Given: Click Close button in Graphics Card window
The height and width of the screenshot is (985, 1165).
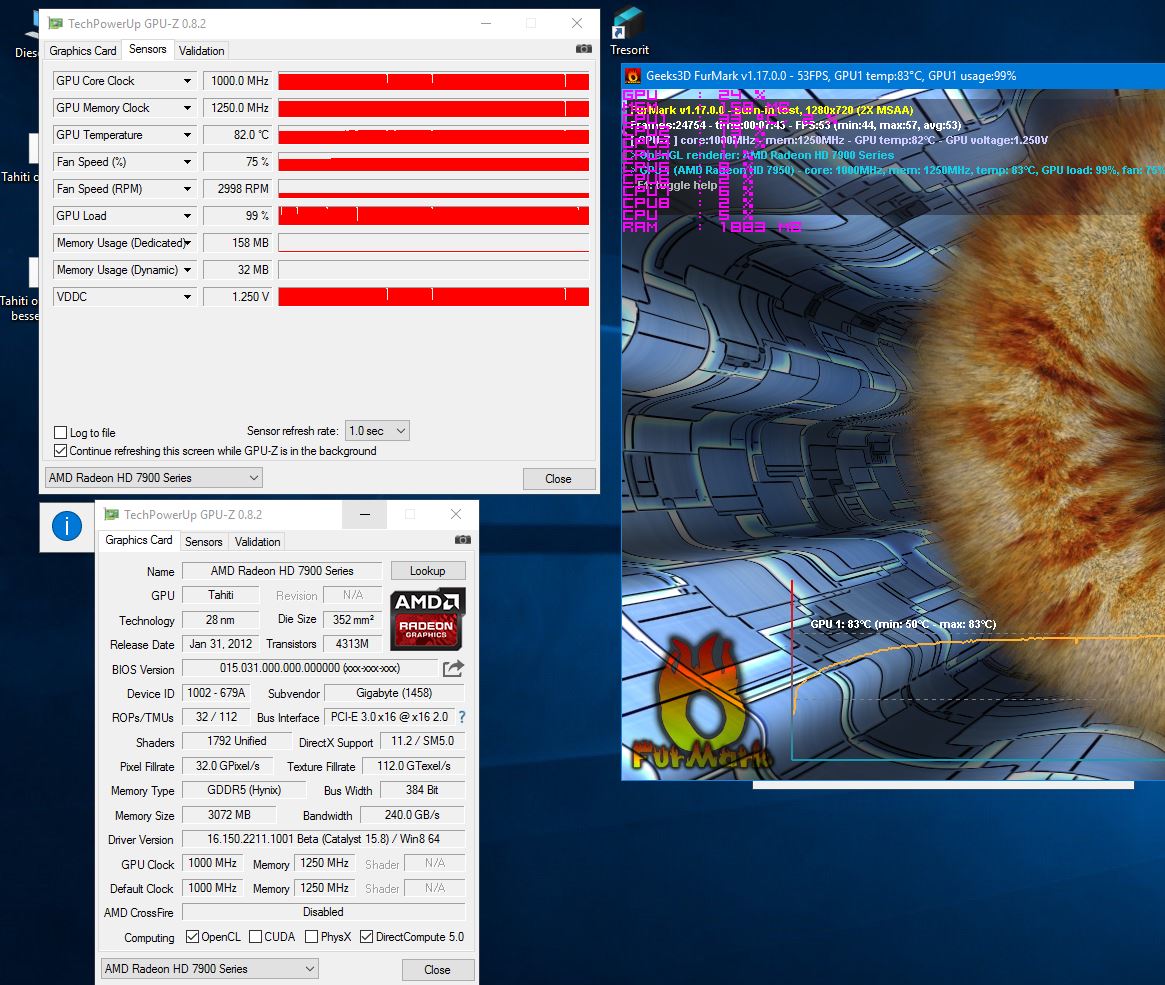Looking at the screenshot, I should tap(438, 969).
